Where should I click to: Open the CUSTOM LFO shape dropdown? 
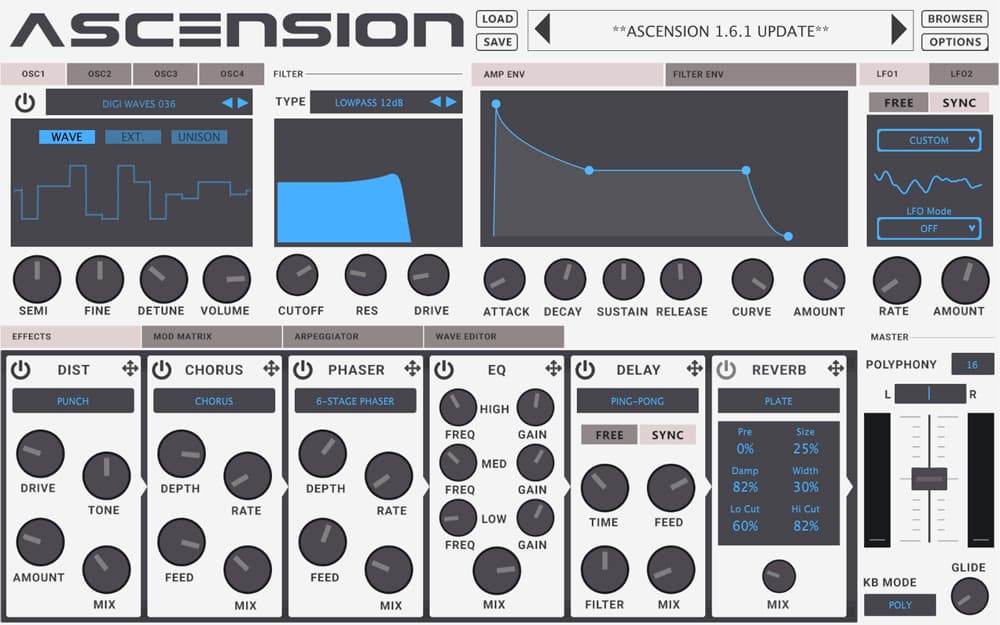click(x=929, y=140)
